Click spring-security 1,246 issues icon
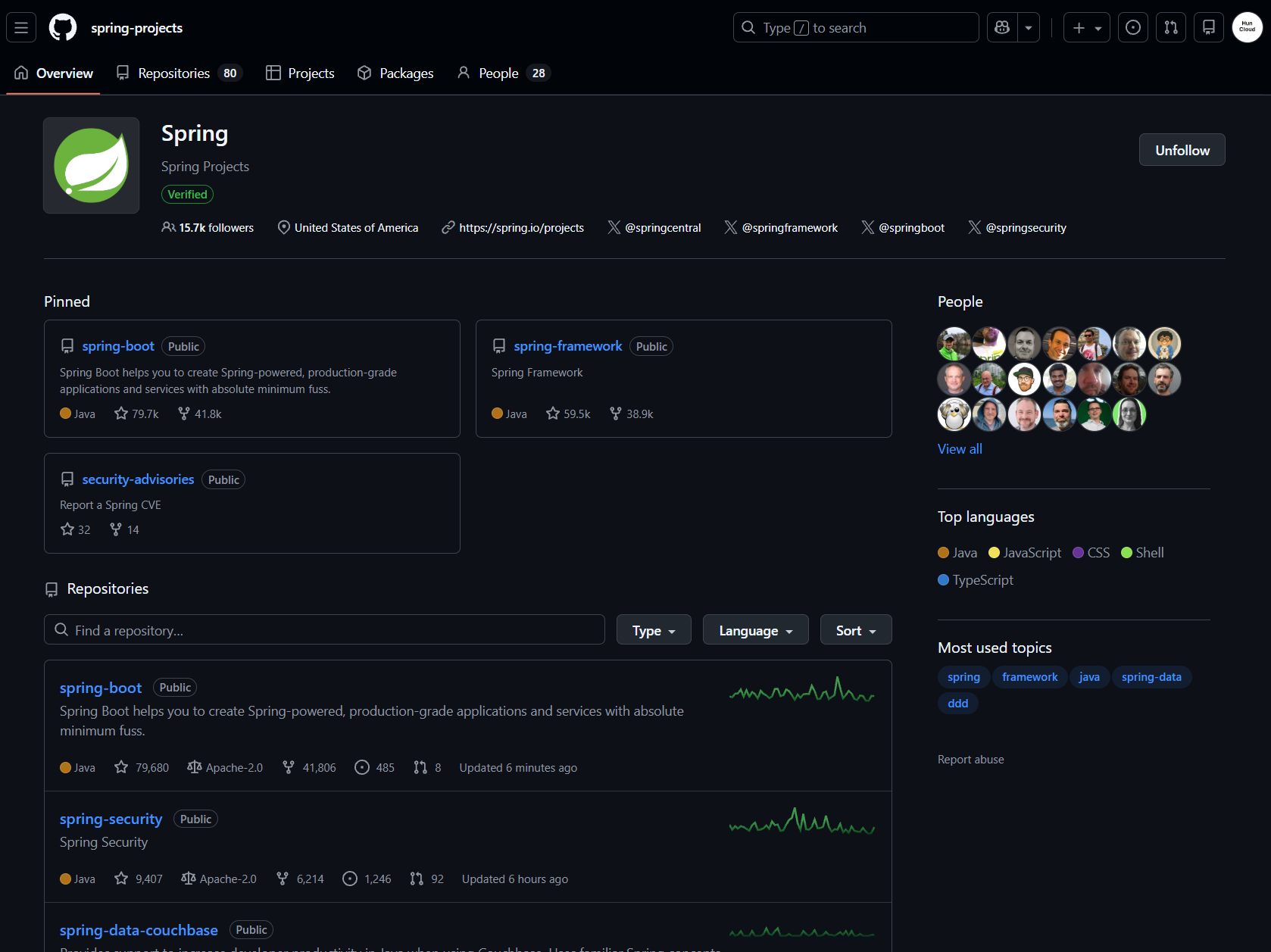The width and height of the screenshot is (1271, 952). (x=350, y=879)
